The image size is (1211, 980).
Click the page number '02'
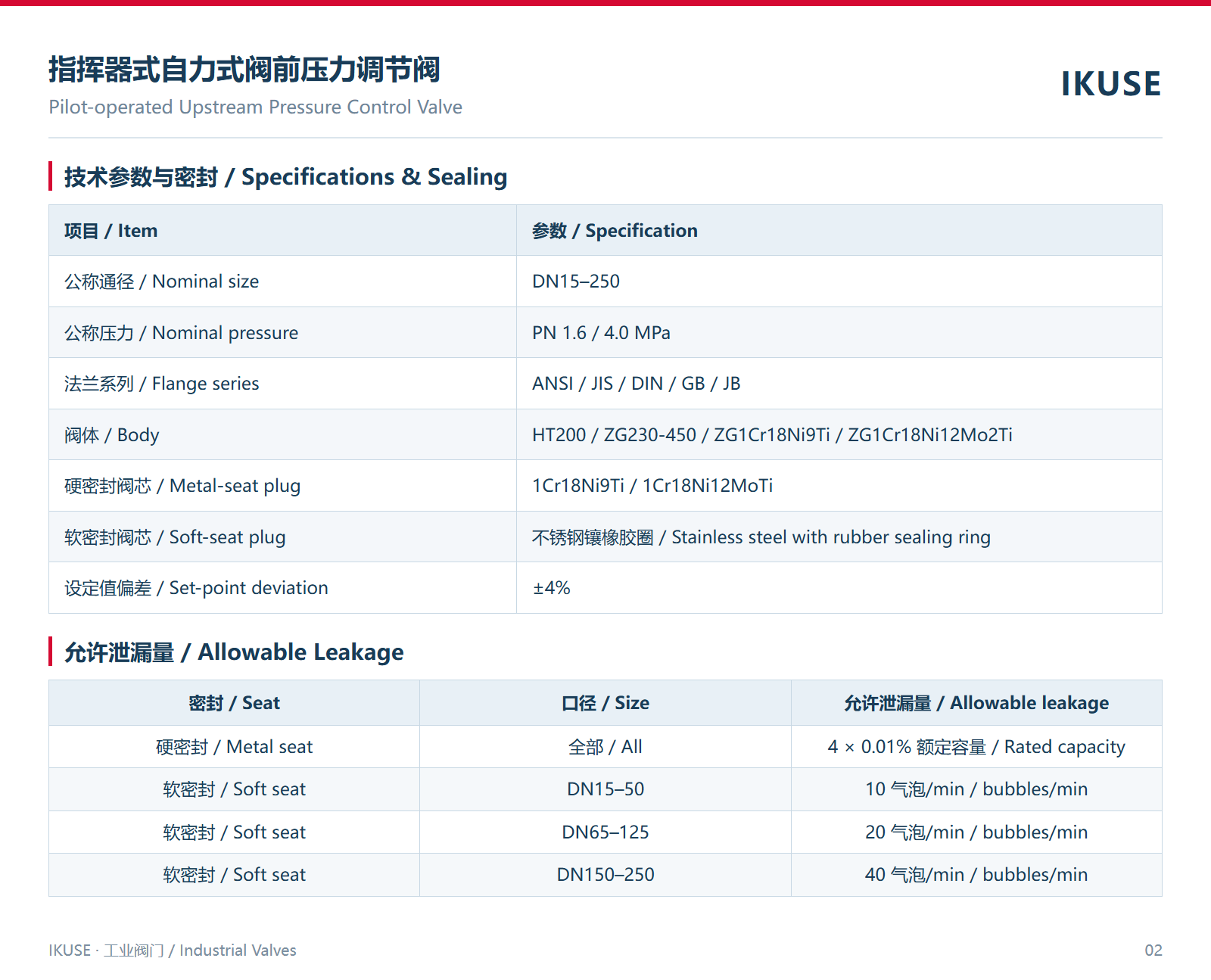(1153, 950)
